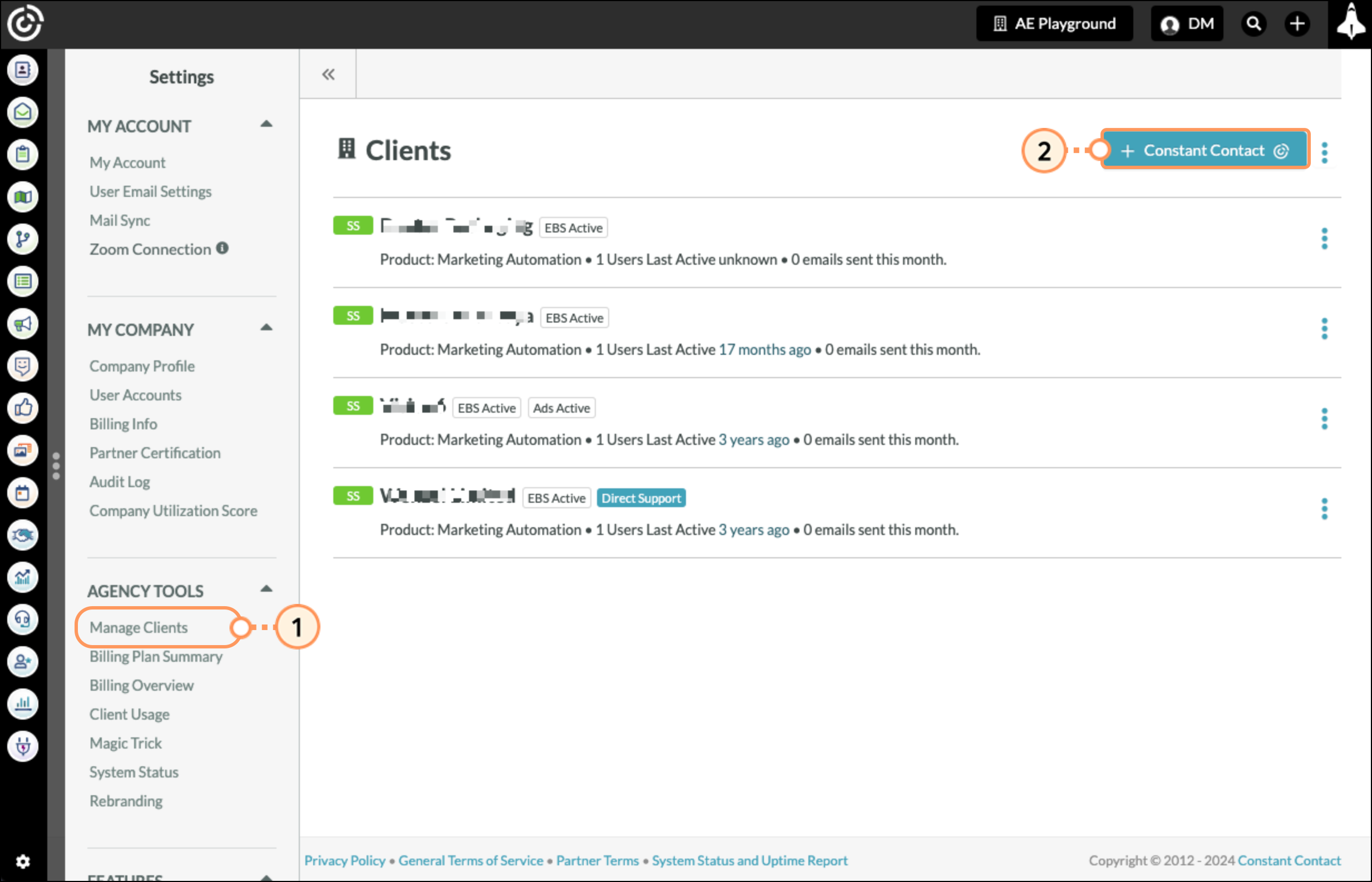1372x882 pixels.
Task: Open kebab menu for Direct Support client
Action: (x=1324, y=509)
